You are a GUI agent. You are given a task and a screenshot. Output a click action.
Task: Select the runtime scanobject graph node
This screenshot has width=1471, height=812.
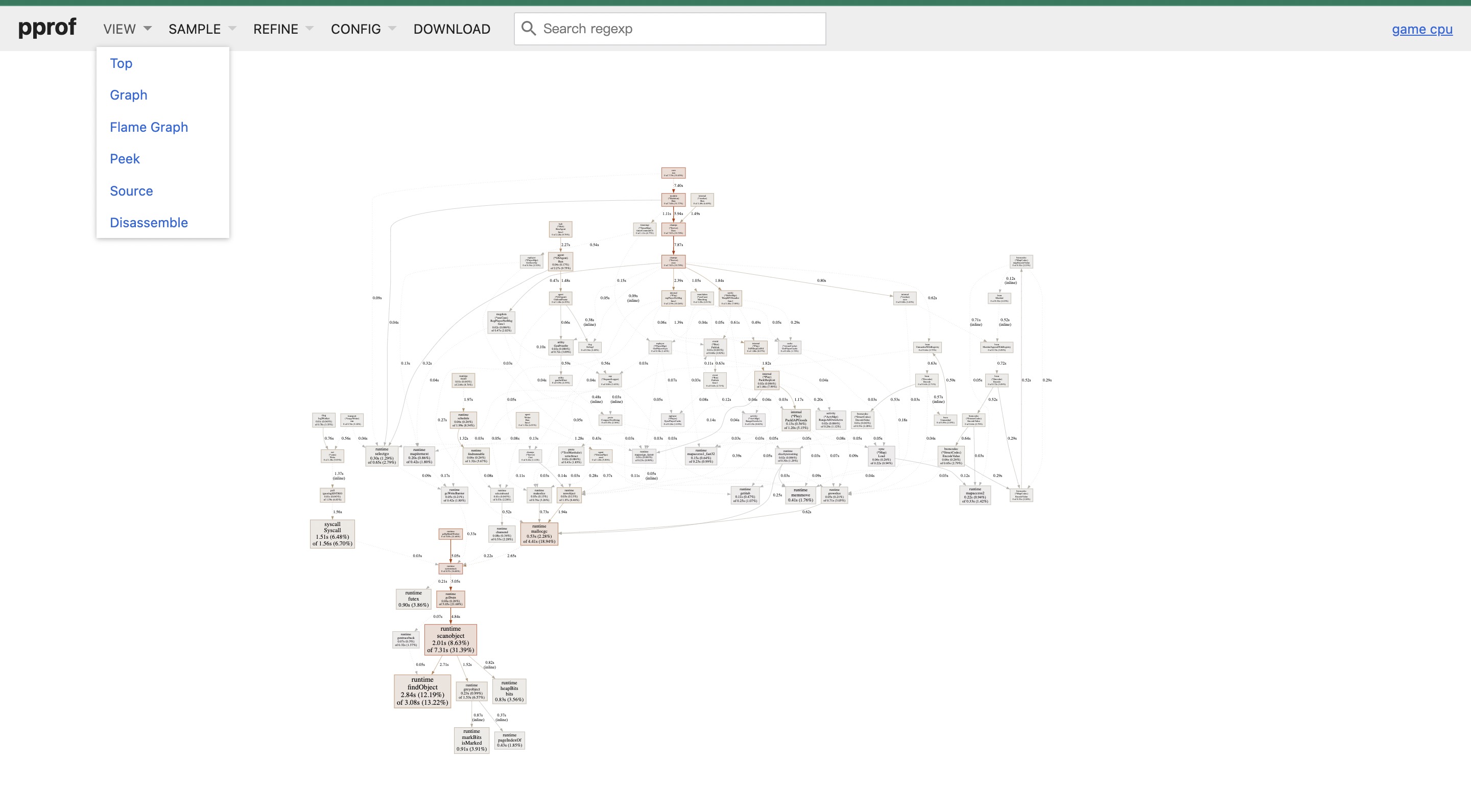tap(450, 639)
